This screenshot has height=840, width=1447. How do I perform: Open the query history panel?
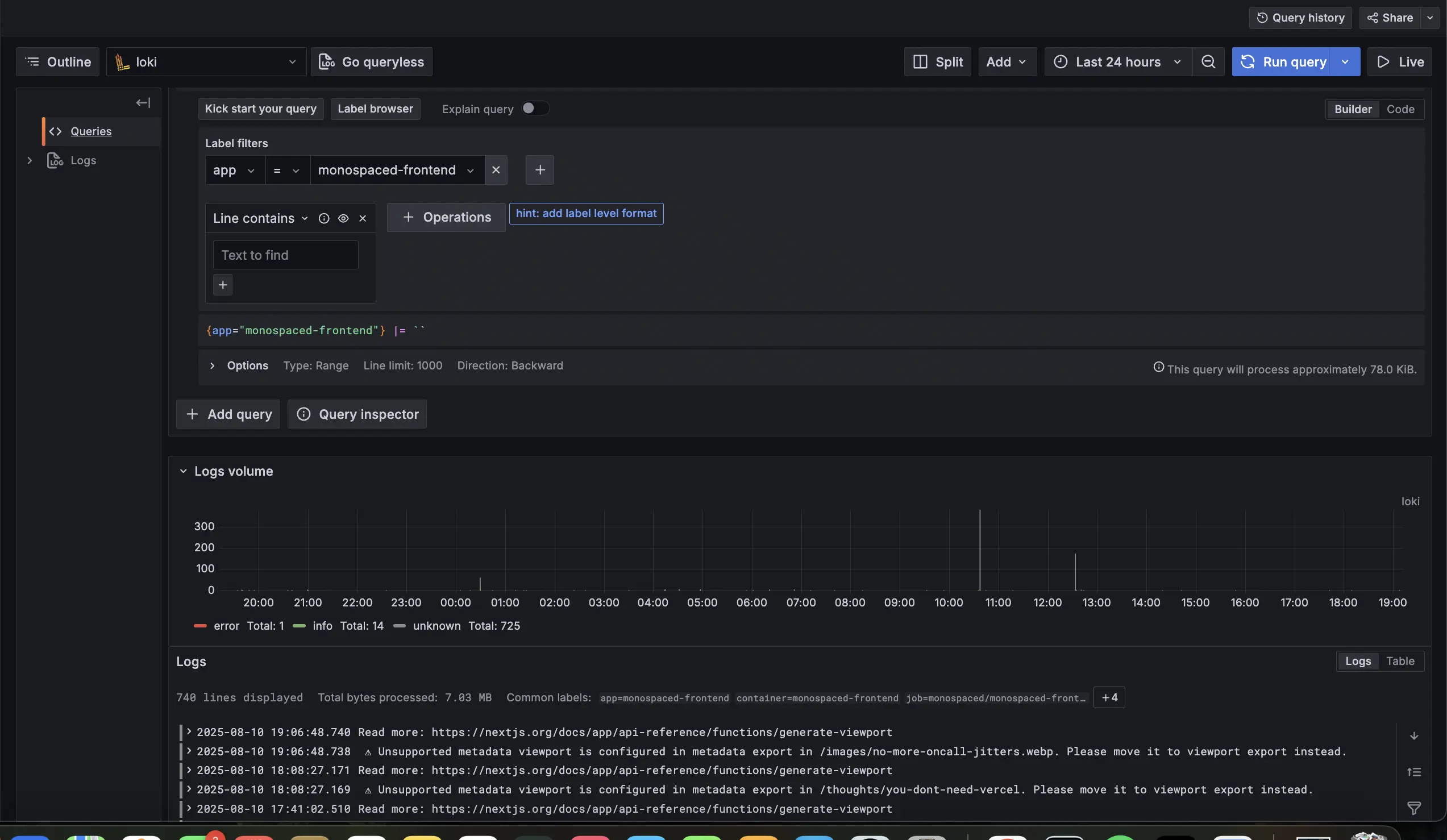[1300, 17]
